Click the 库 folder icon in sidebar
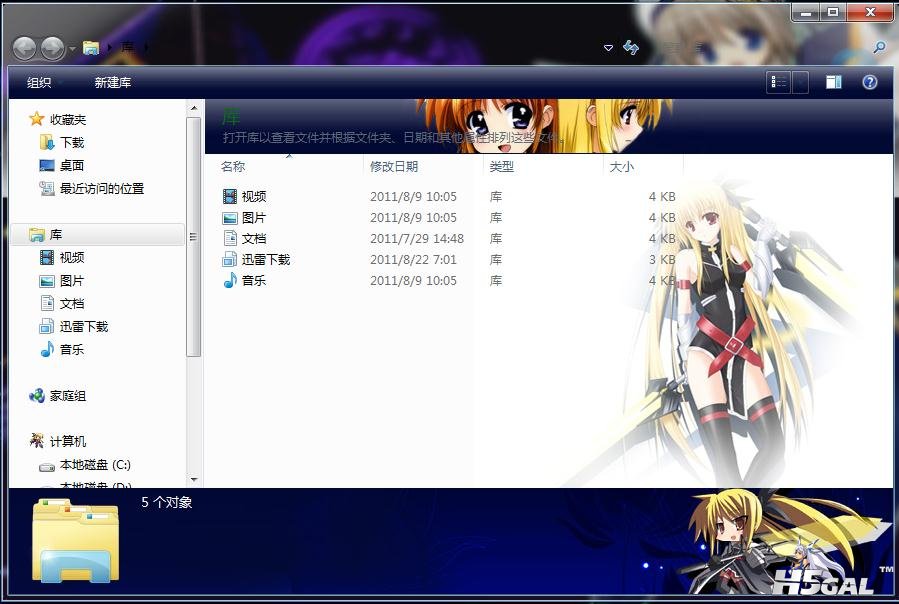Viewport: 899px width, 604px height. click(37, 235)
